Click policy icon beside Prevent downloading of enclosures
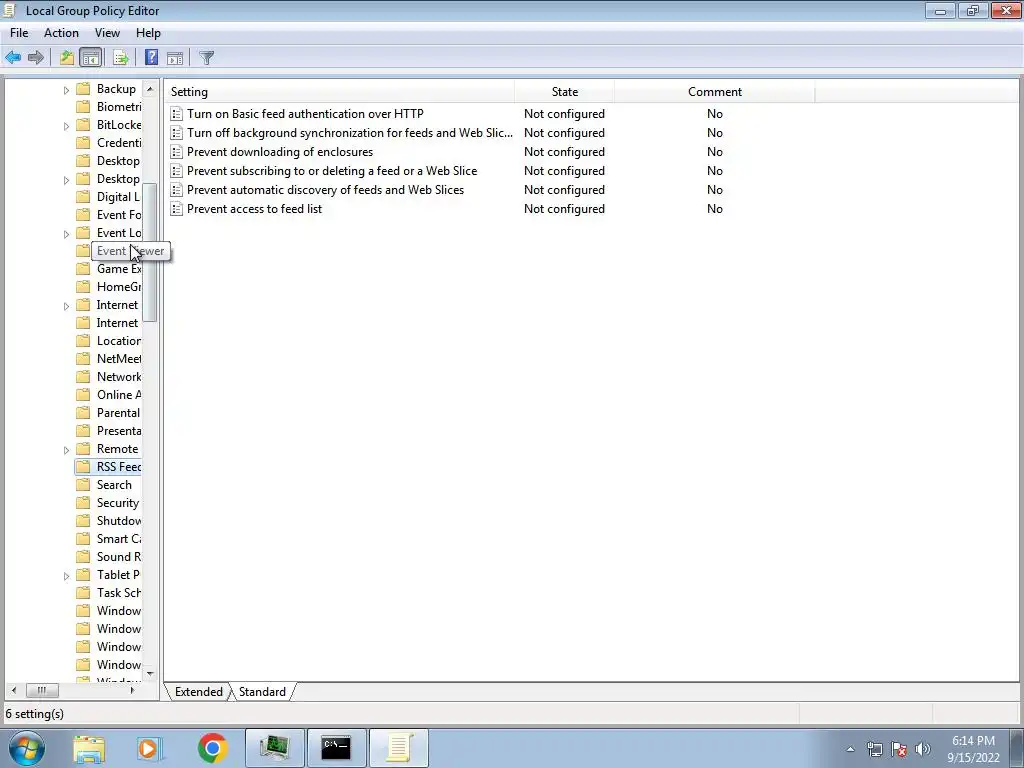 pos(176,152)
